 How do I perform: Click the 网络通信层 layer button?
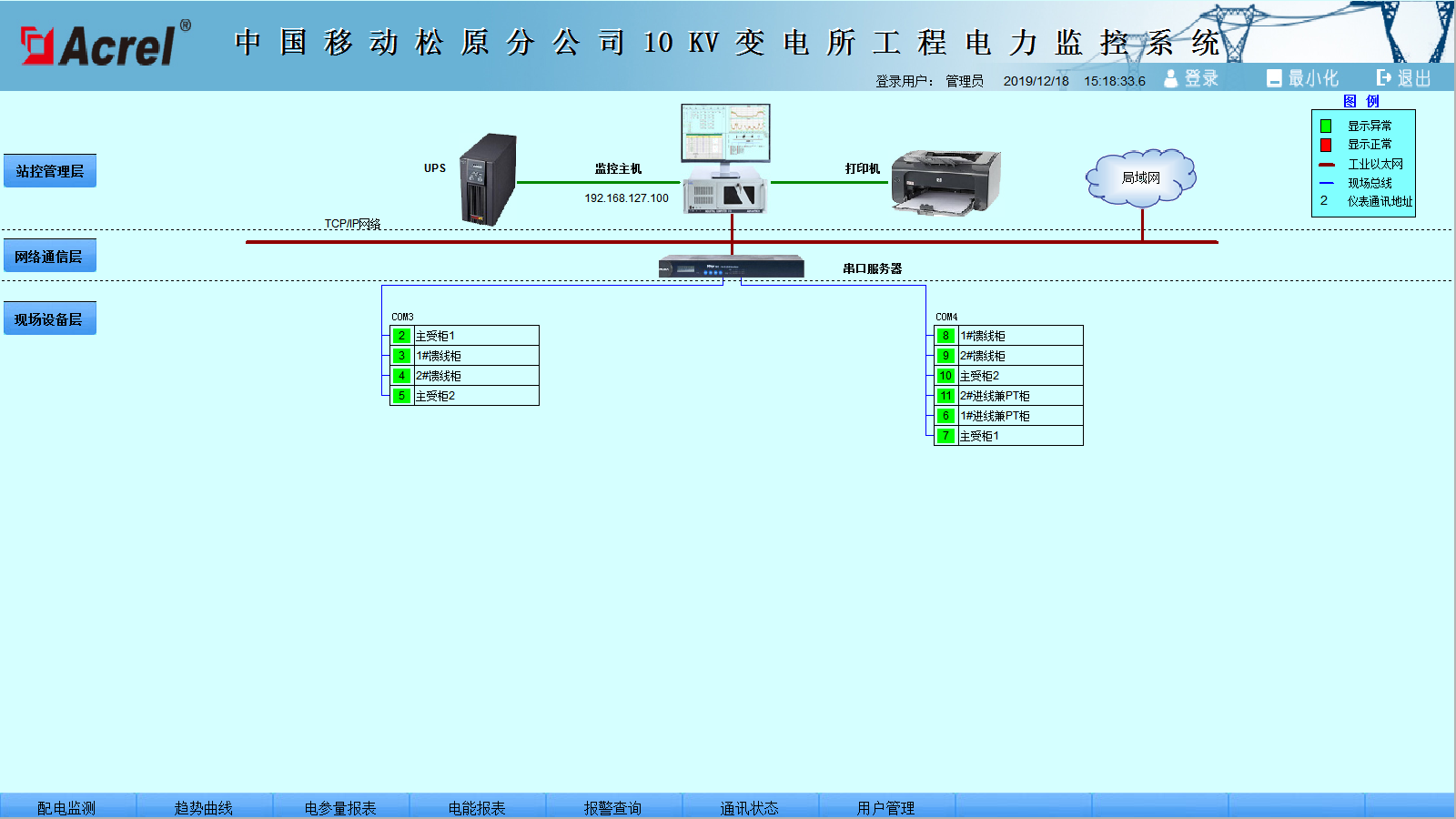coord(50,257)
